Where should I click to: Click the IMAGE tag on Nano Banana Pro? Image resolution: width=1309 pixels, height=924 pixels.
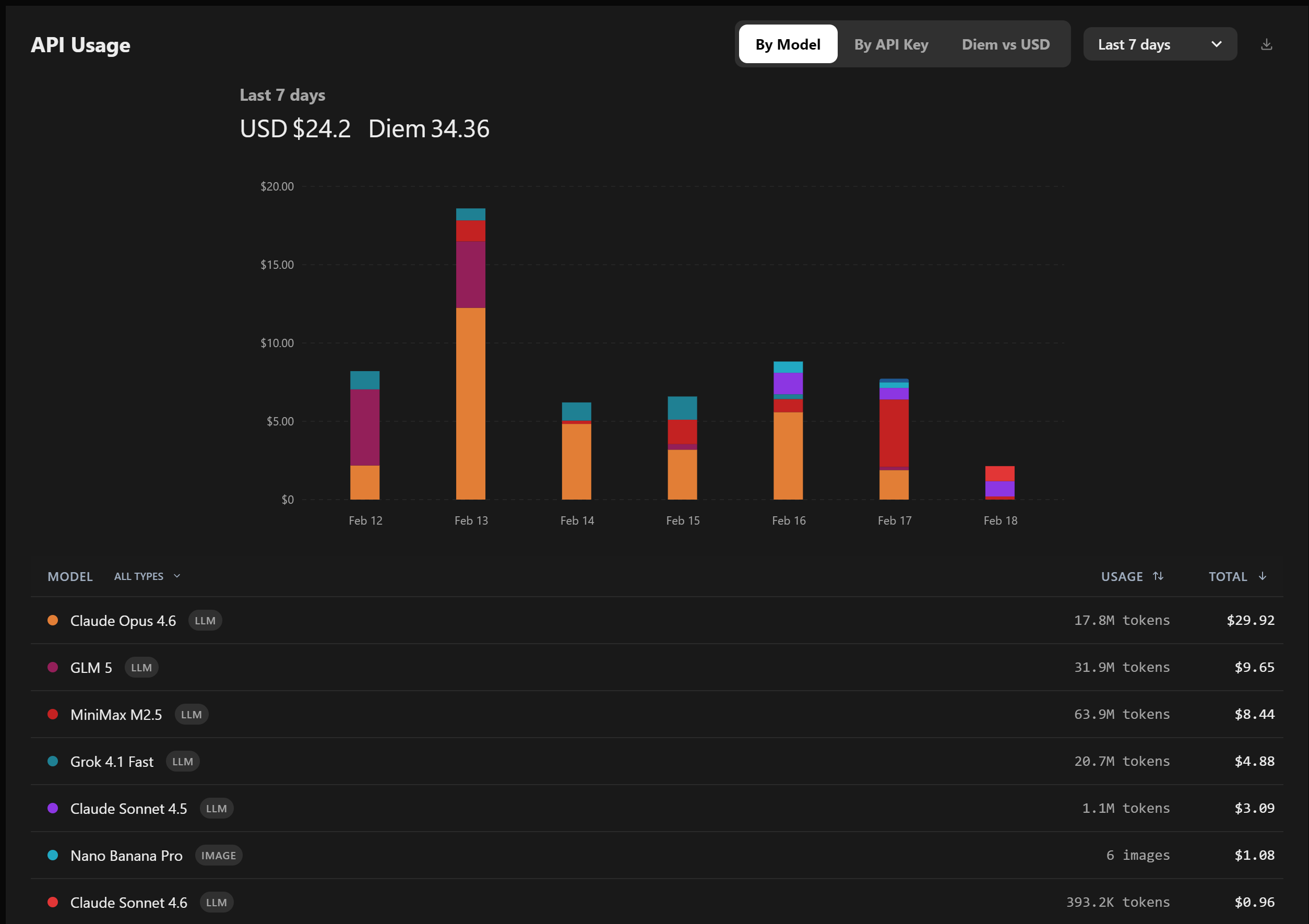[218, 856]
